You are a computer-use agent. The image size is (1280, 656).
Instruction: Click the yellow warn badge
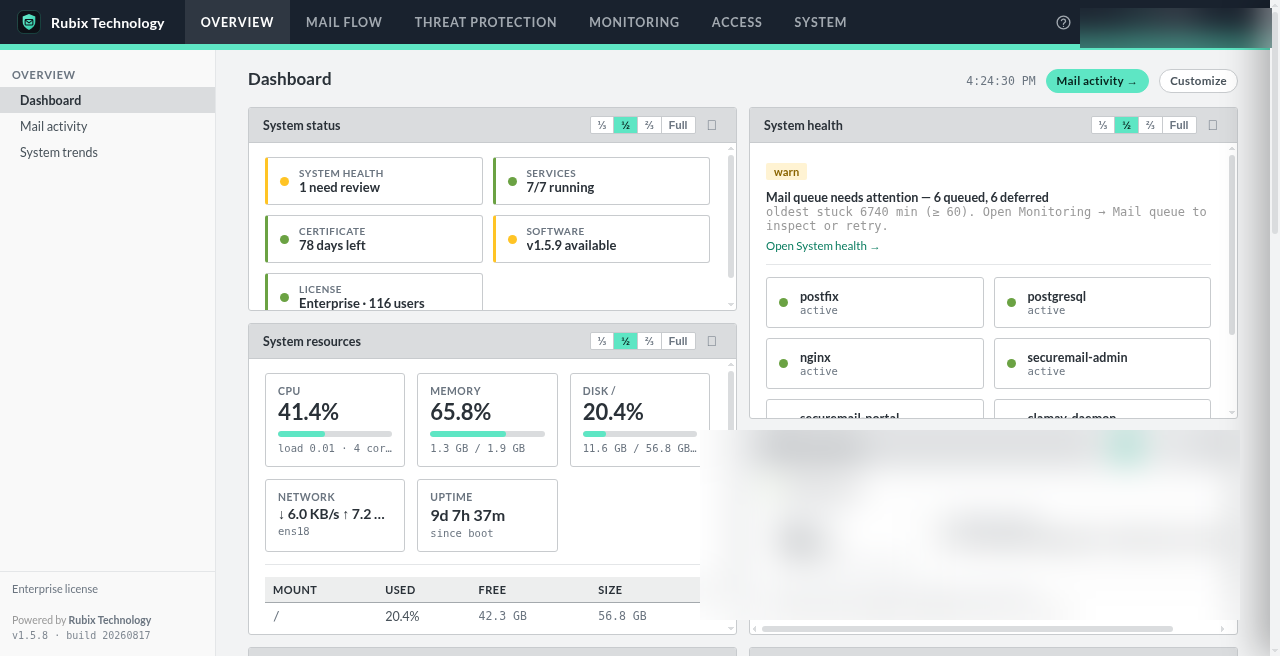pyautogui.click(x=786, y=172)
